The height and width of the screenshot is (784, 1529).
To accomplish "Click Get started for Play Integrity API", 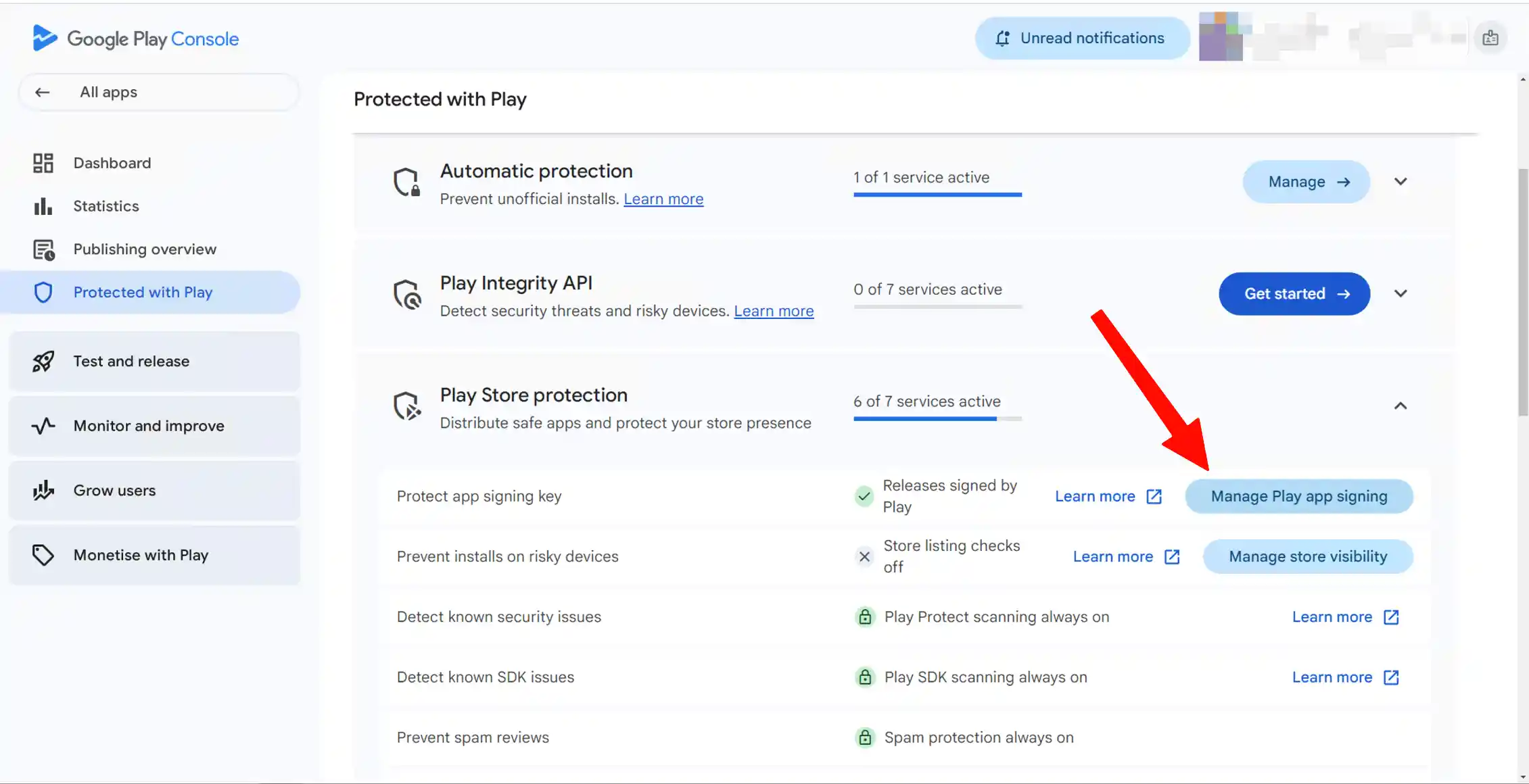I will coord(1294,294).
